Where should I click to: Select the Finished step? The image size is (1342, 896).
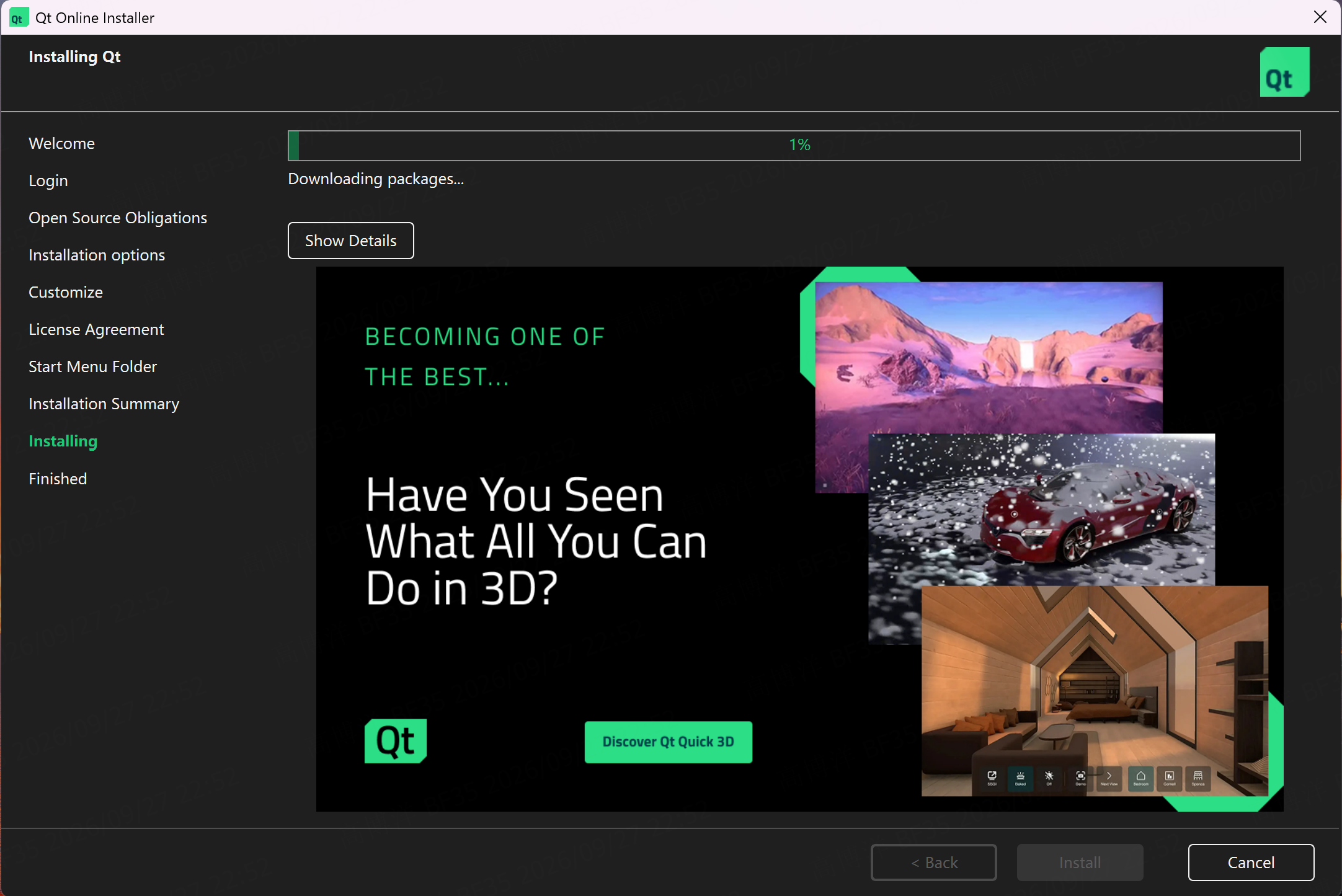58,479
